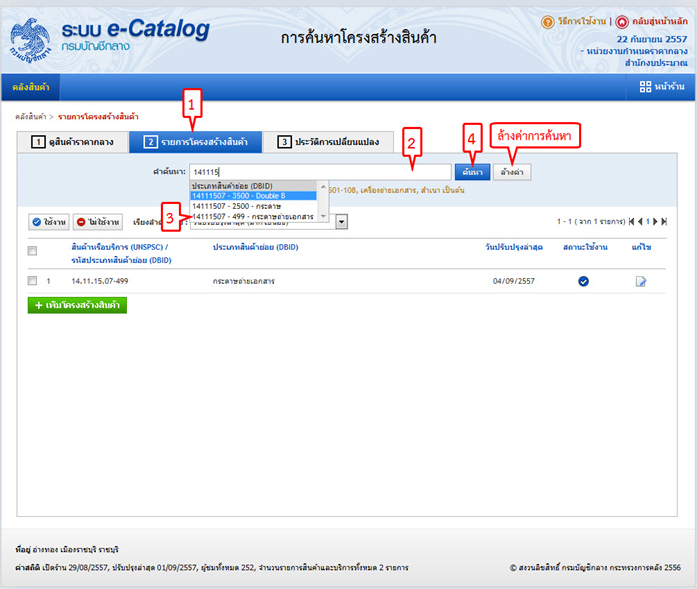The width and height of the screenshot is (697, 589).
Task: Sort by สถานะใช้งาน column header
Action: (585, 247)
